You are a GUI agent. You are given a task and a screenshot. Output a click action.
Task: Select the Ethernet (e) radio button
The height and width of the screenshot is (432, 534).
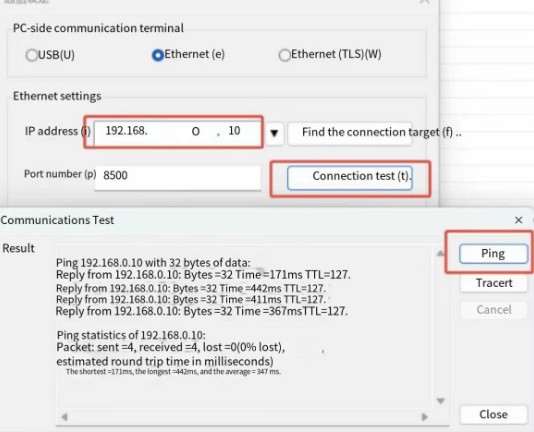(158, 55)
